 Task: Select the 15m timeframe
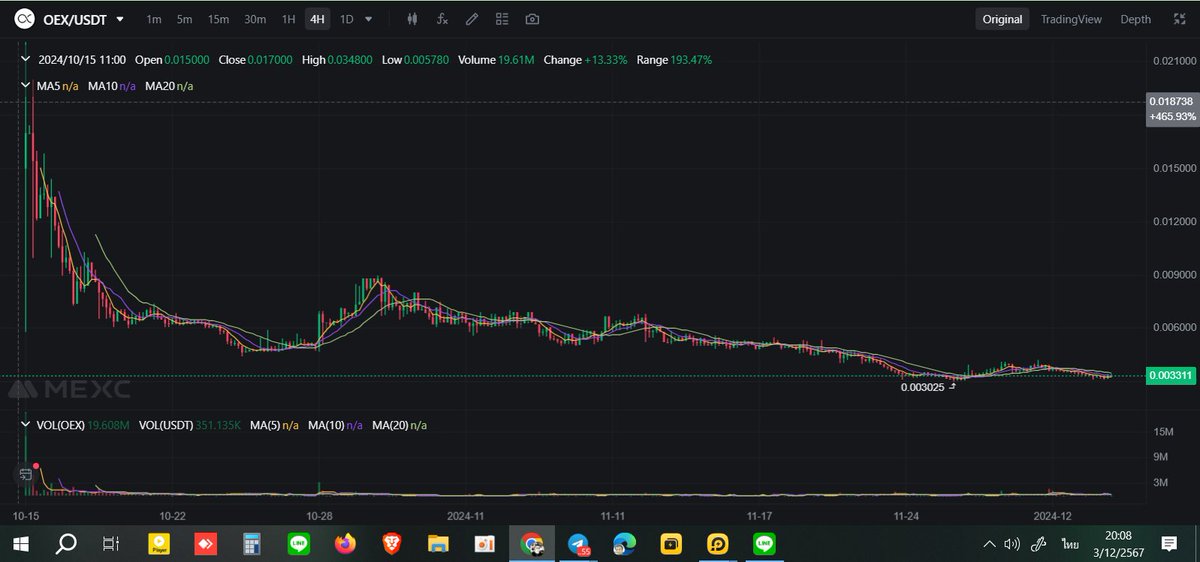point(218,19)
